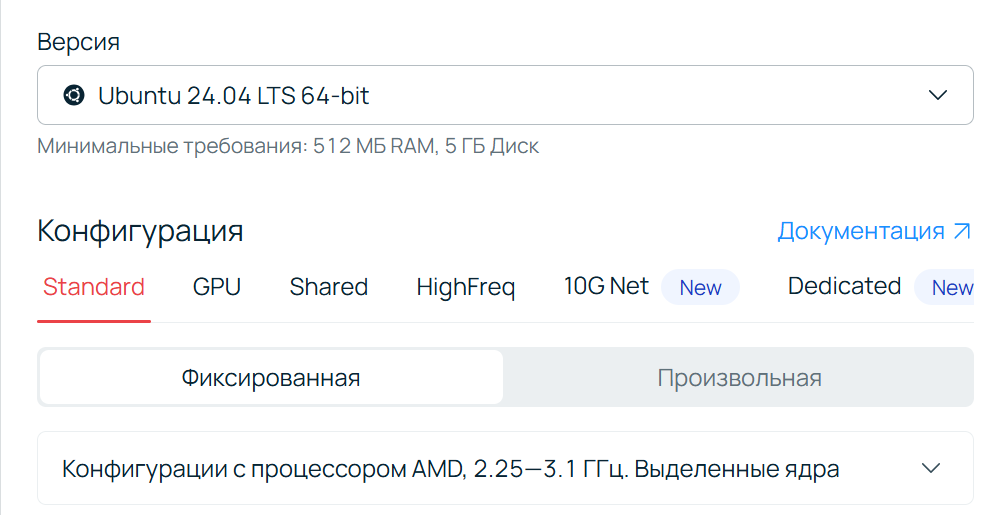This screenshot has height=515, width=987.
Task: Click the New badge beside 10G Net
Action: point(700,288)
